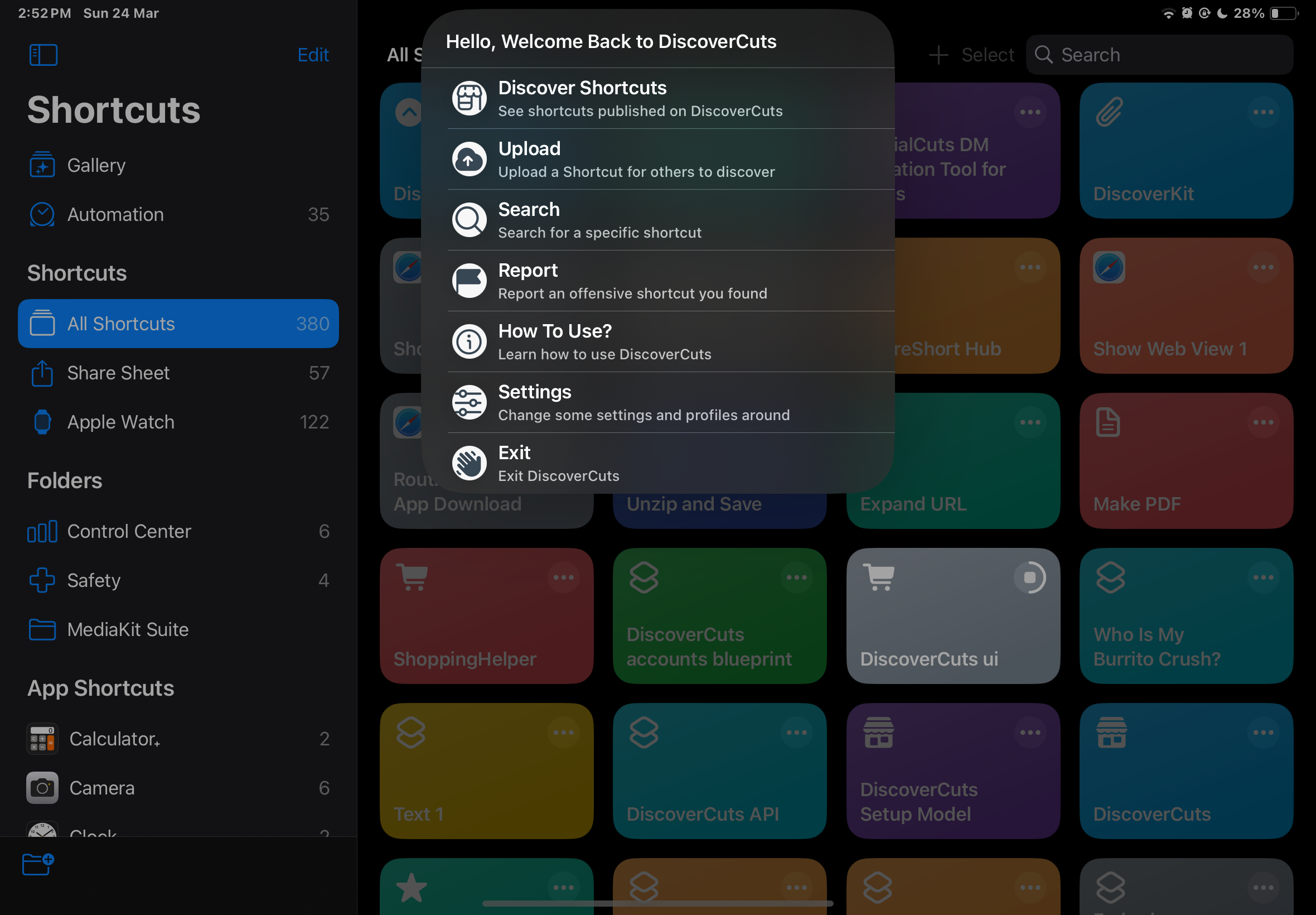Screen dimensions: 1316x915
Task: Add a new folder icon
Action: pos(38,864)
